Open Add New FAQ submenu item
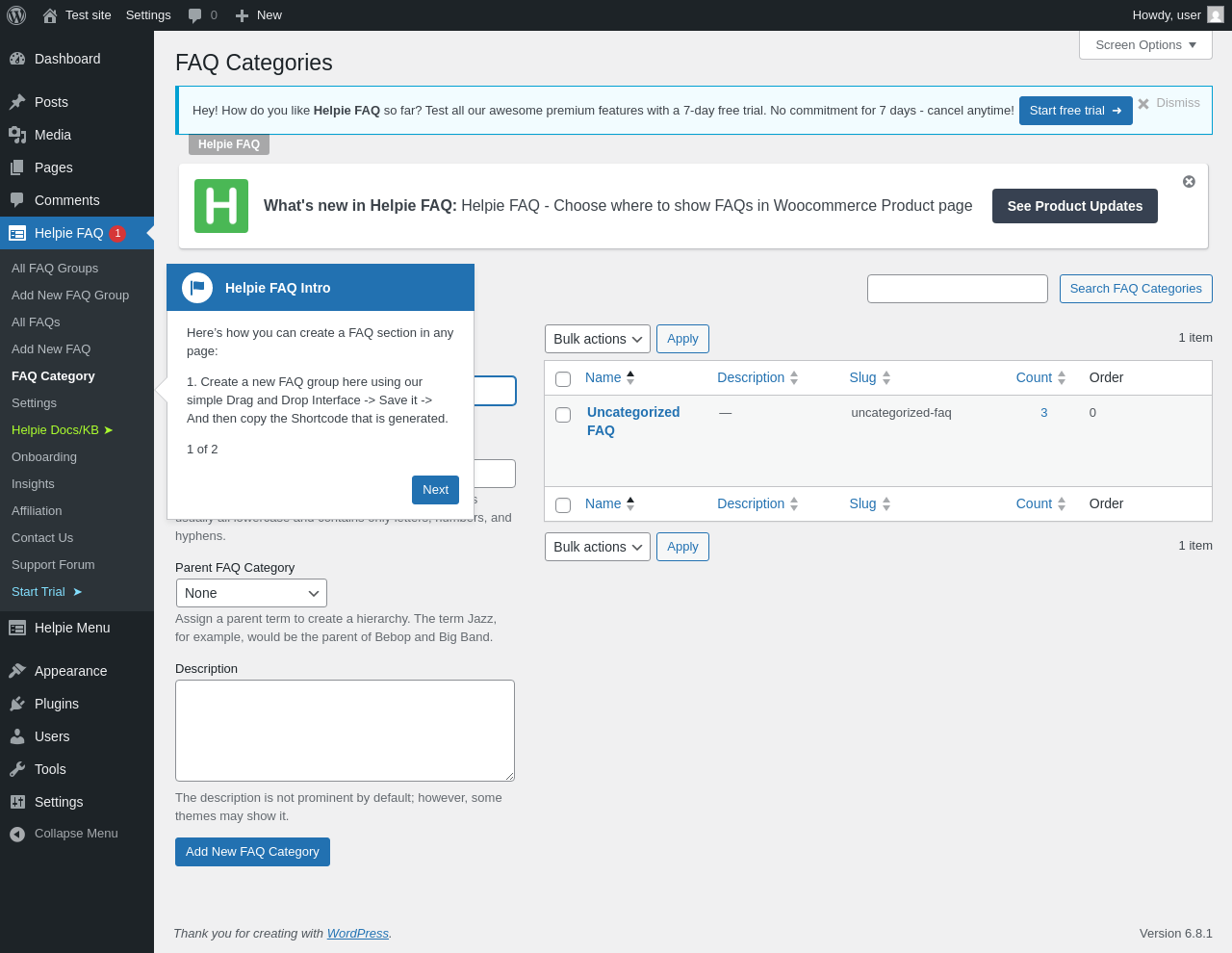Viewport: 1232px width, 953px height. 51,349
